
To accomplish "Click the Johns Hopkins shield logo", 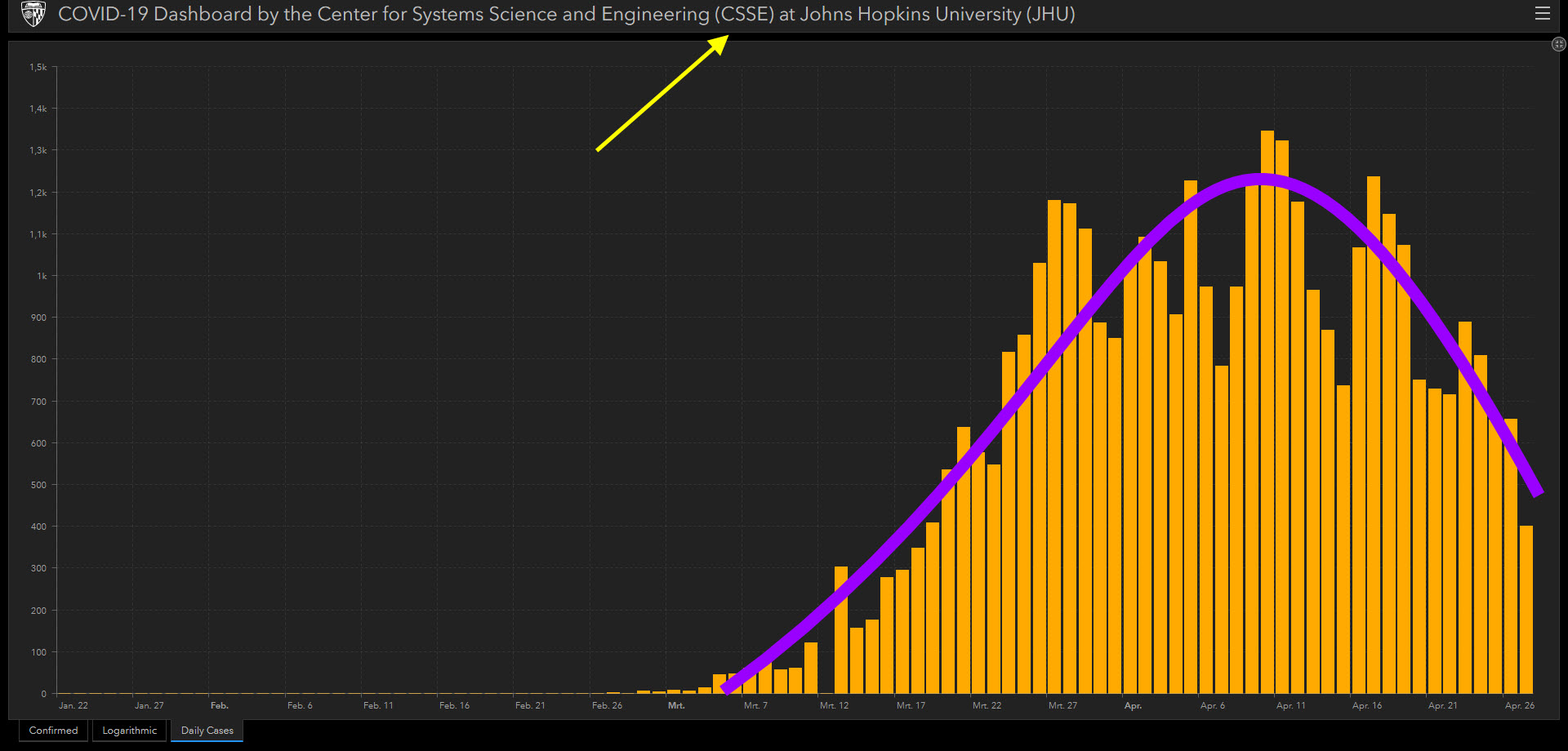I will pos(33,14).
